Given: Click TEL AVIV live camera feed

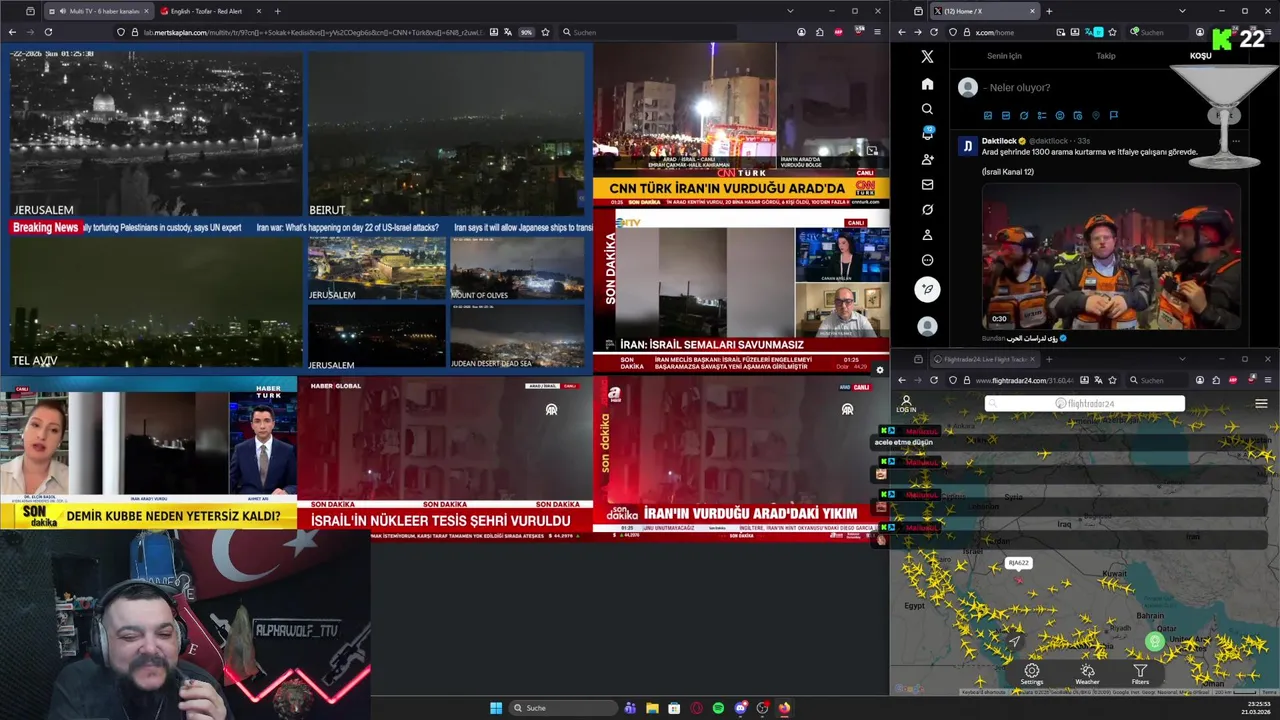Looking at the screenshot, I should (155, 302).
